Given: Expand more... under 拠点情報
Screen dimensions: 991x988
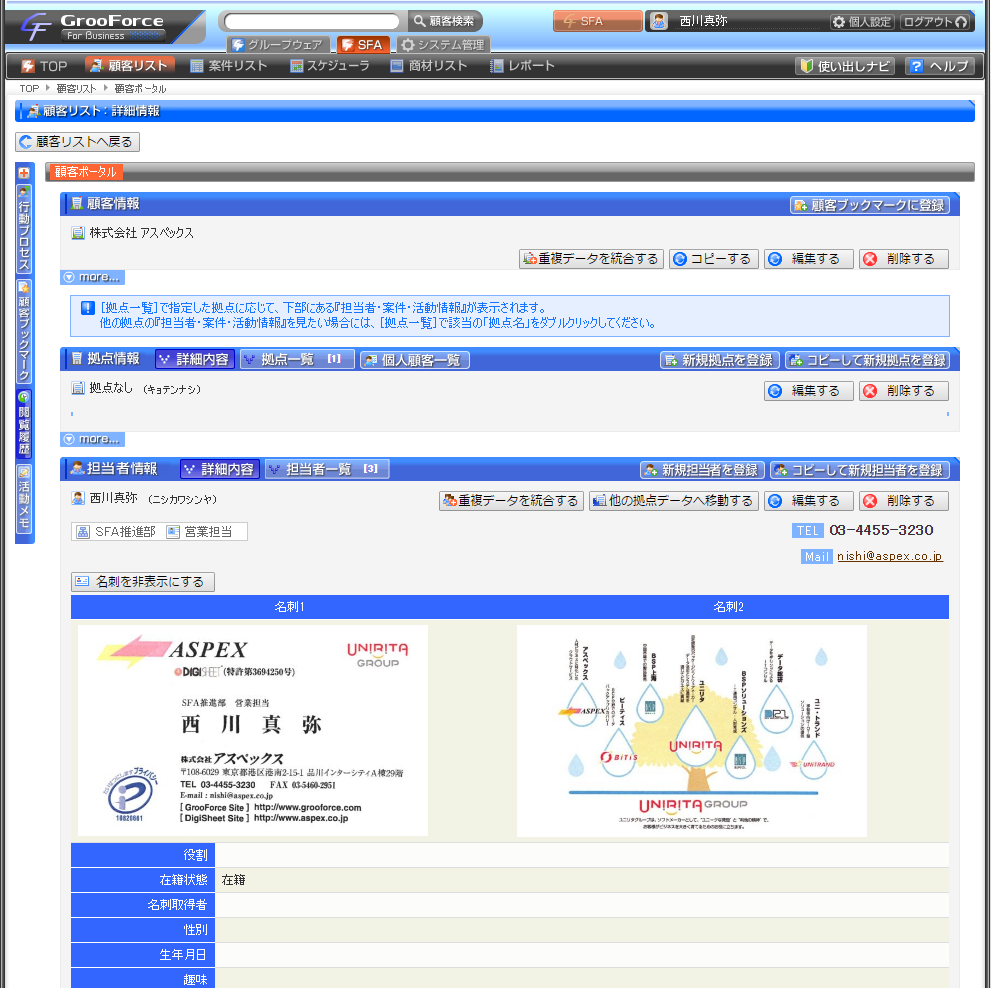Looking at the screenshot, I should [x=92, y=439].
